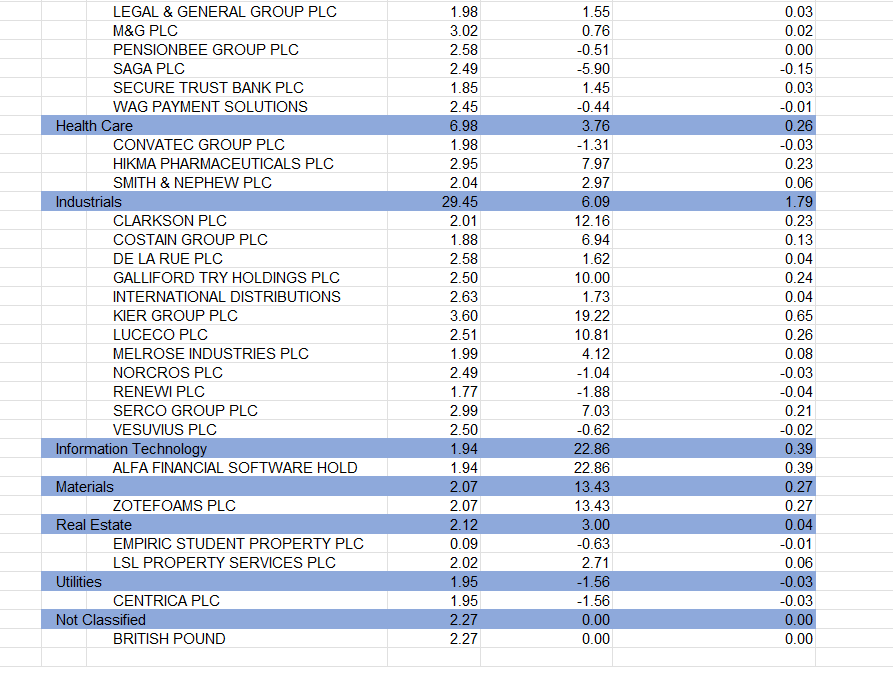Screen dimensions: 893x686
Task: Click CLARKSON PLC name cell
Action: [237, 220]
